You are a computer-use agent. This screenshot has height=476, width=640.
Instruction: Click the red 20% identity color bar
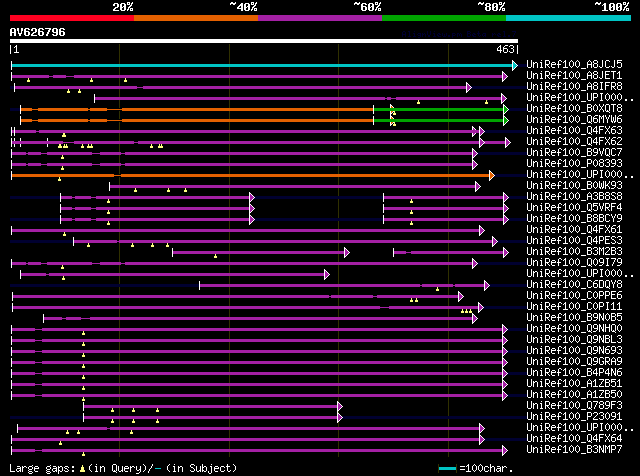click(72, 18)
